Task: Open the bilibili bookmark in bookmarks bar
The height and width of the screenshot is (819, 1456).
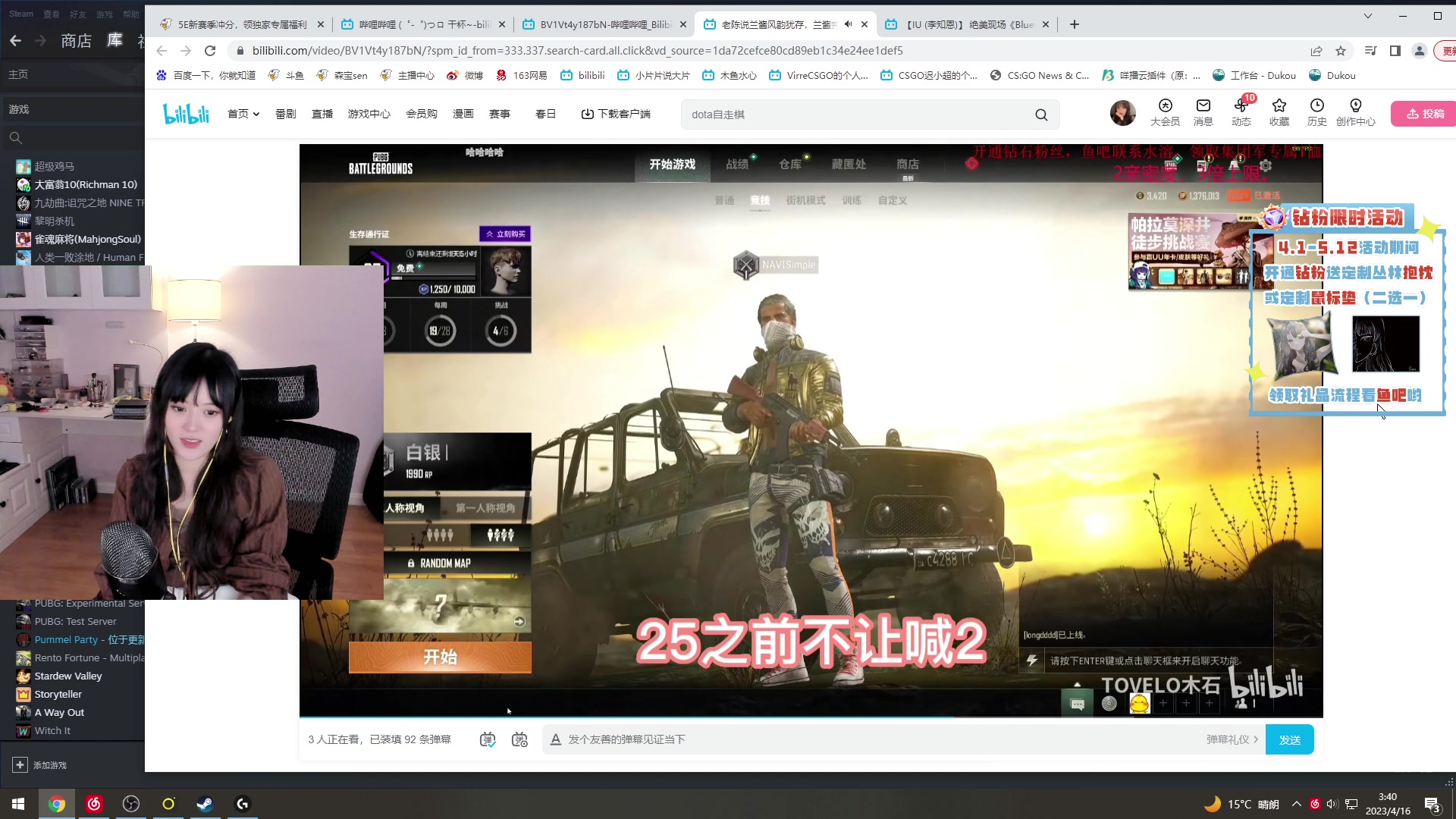Action: pyautogui.click(x=582, y=75)
